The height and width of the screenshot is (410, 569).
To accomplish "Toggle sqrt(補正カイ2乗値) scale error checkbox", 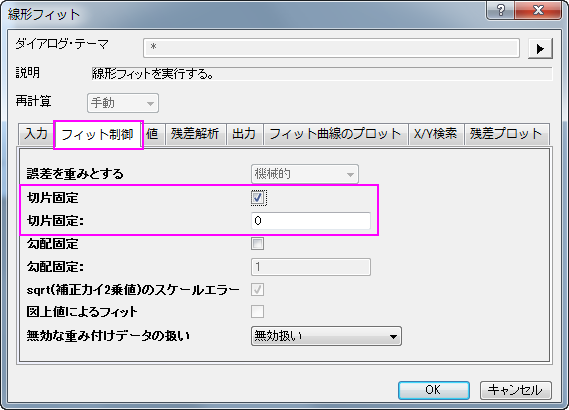I will click(258, 290).
